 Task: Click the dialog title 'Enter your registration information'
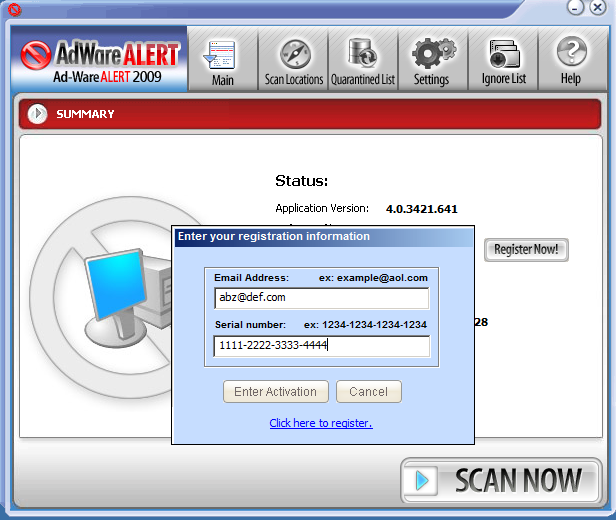click(x=274, y=236)
